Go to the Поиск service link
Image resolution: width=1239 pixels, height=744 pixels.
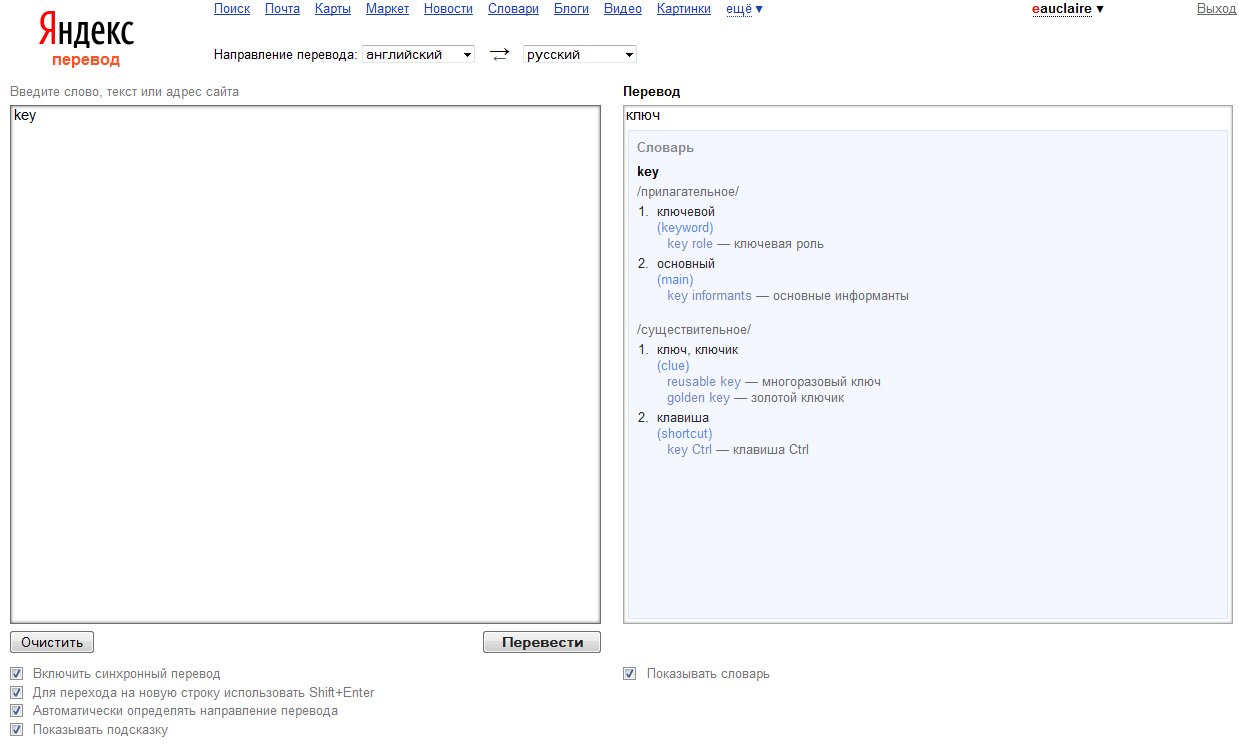232,9
